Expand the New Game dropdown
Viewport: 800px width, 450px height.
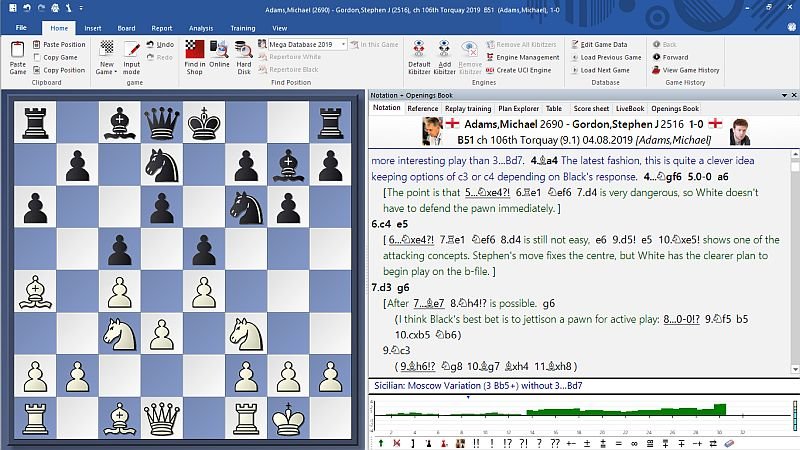[x=105, y=72]
